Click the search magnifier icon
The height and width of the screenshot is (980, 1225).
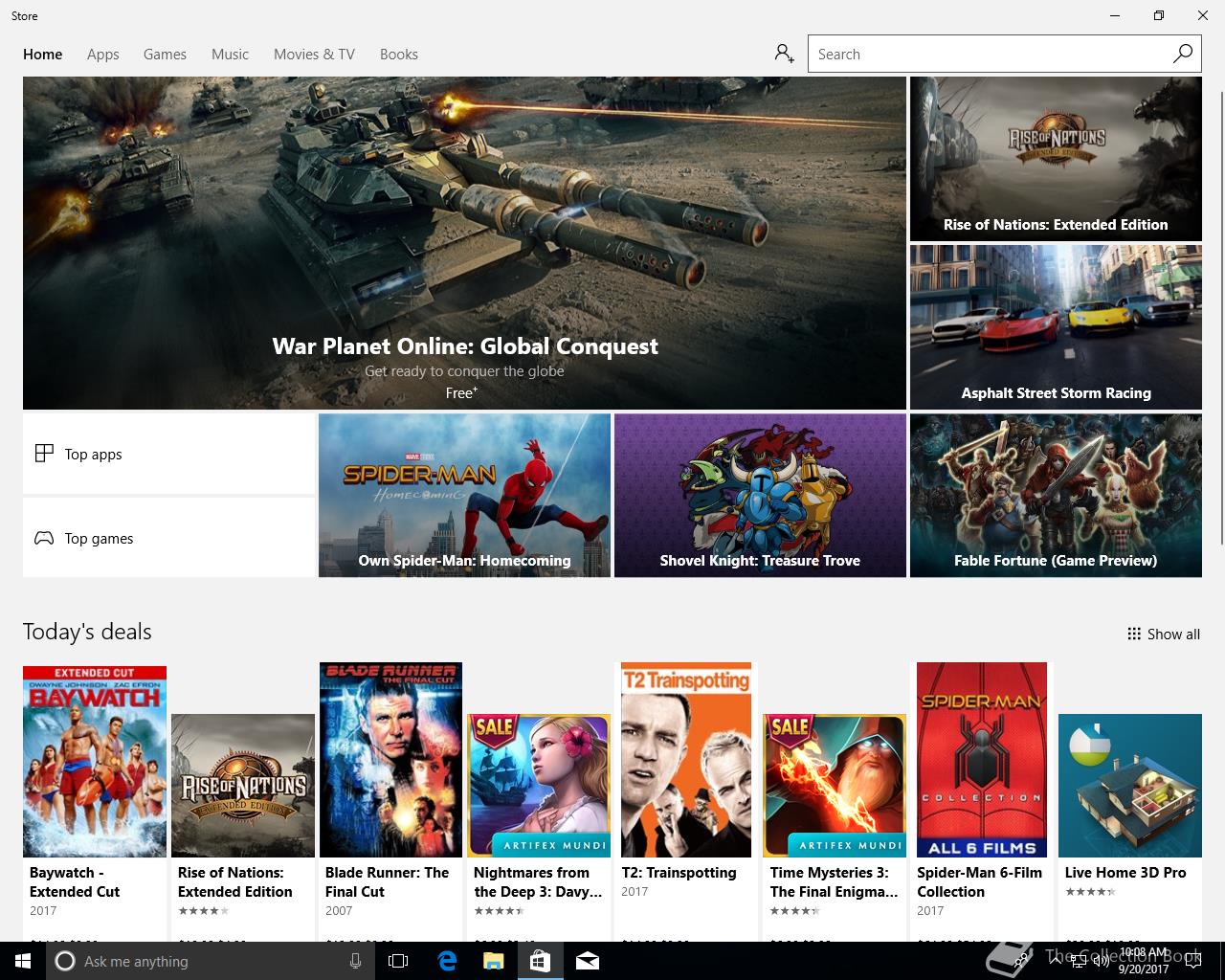tap(1183, 54)
